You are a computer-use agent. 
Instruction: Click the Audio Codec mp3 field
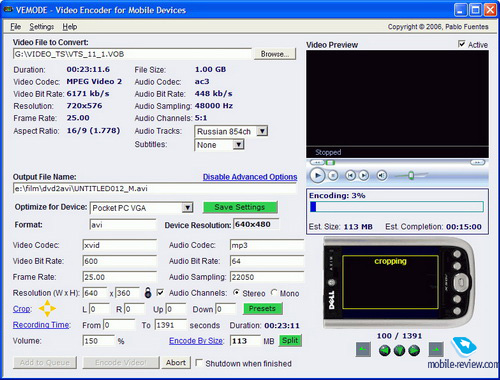[267, 245]
